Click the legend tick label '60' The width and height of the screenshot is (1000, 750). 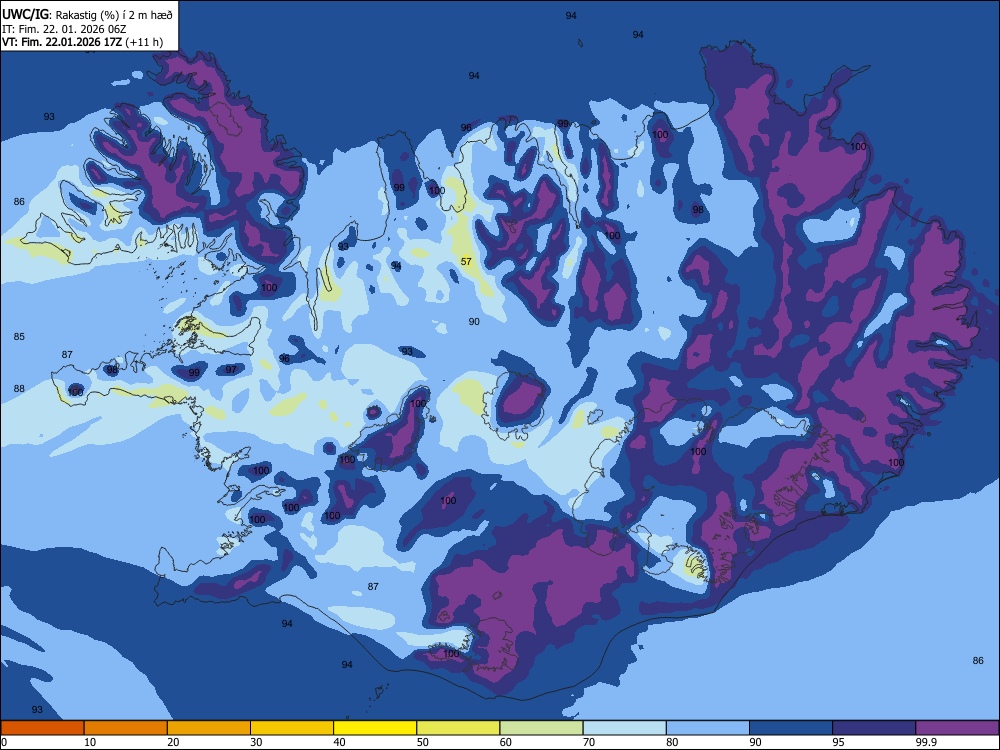(x=506, y=742)
